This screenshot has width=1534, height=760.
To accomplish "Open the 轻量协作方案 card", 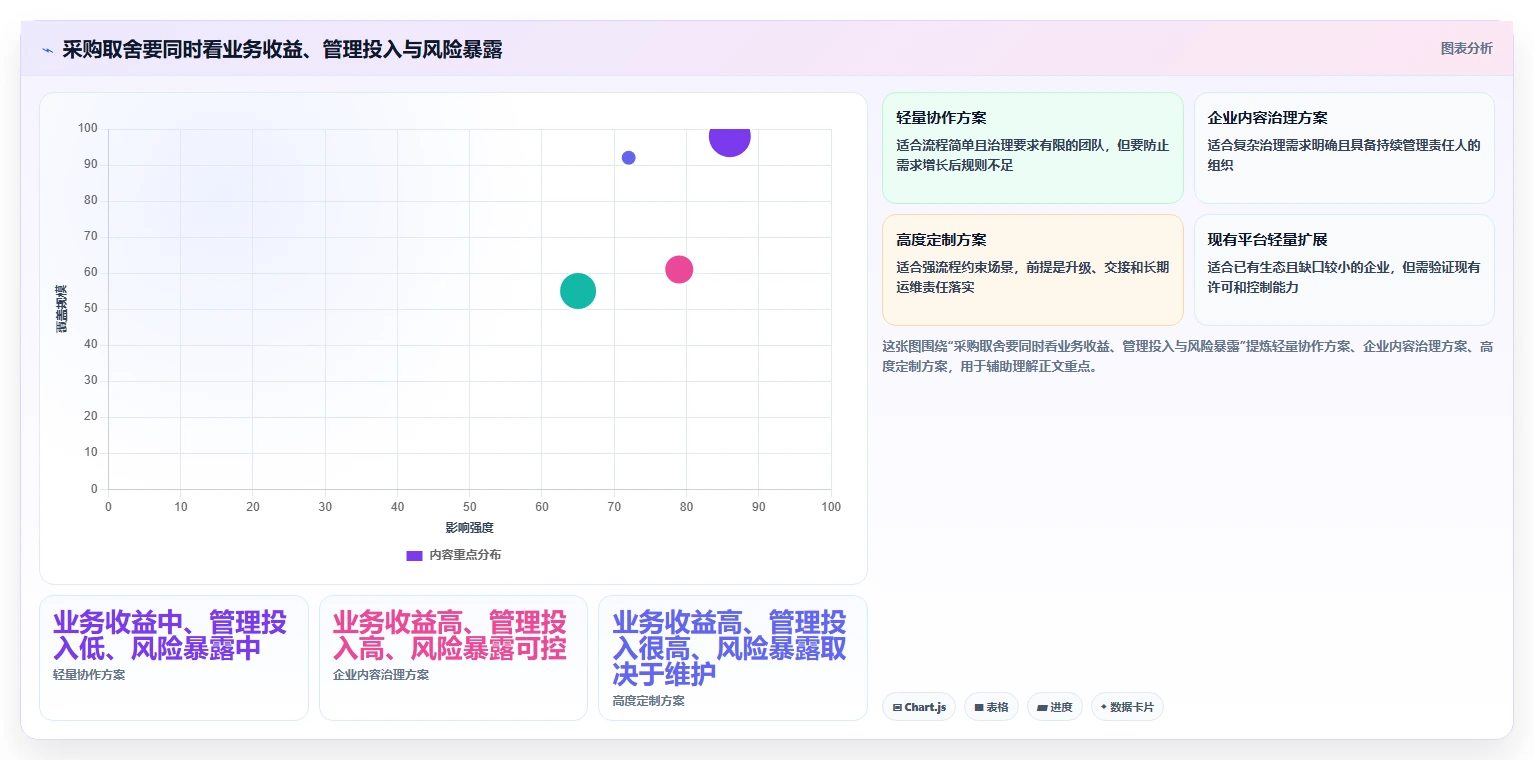I will point(1032,148).
